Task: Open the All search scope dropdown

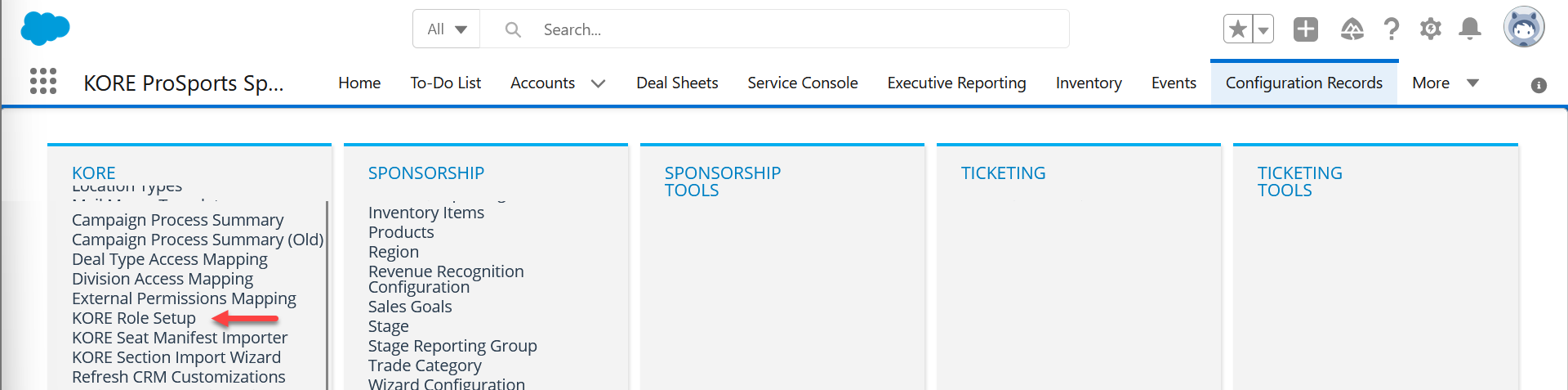Action: click(447, 29)
